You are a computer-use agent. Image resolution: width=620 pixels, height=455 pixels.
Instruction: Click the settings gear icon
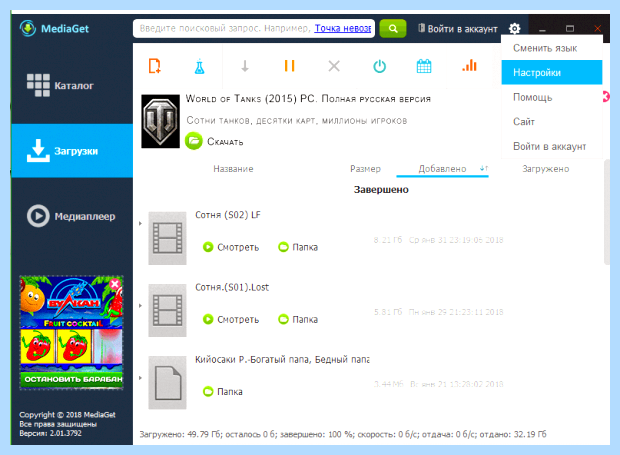[x=514, y=28]
